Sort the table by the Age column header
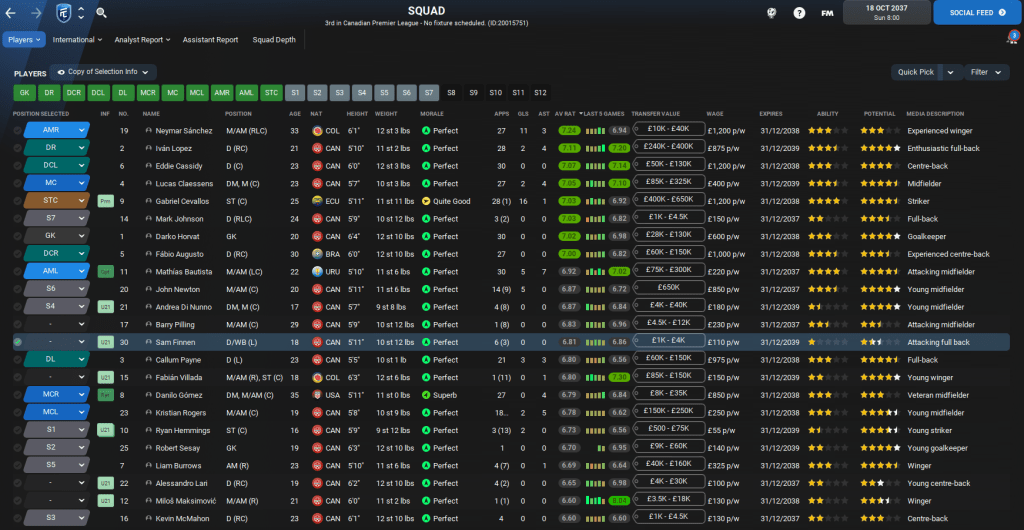Image resolution: width=1024 pixels, height=530 pixels. click(294, 113)
